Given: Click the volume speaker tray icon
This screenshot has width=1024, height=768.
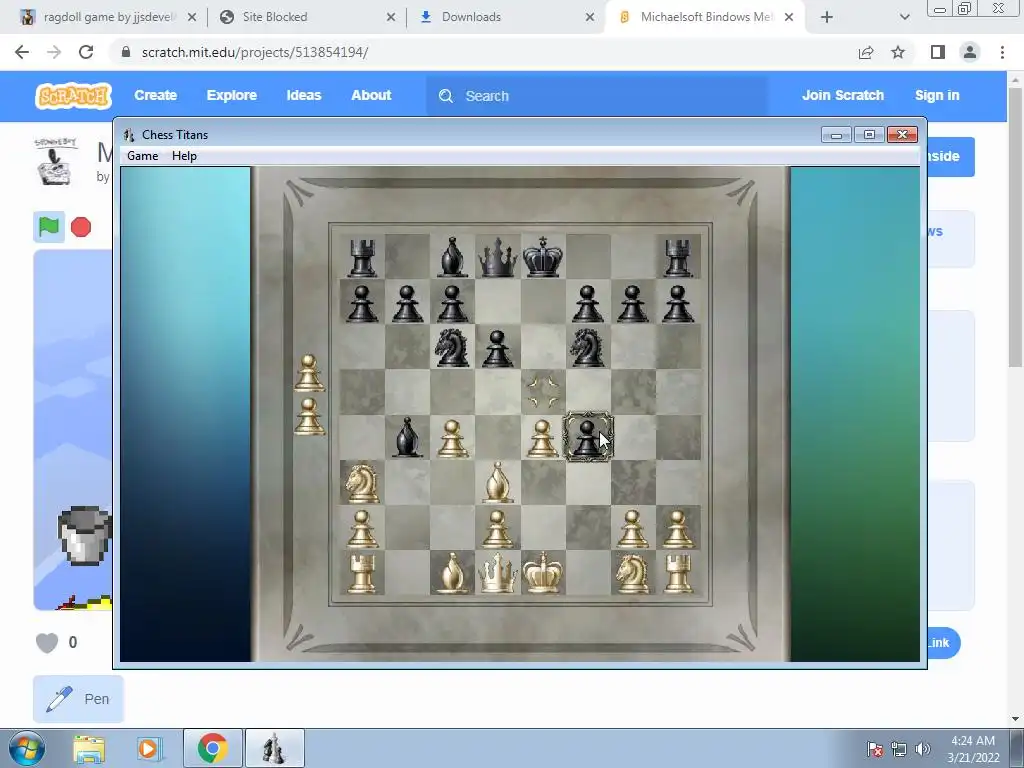Looking at the screenshot, I should [x=923, y=749].
